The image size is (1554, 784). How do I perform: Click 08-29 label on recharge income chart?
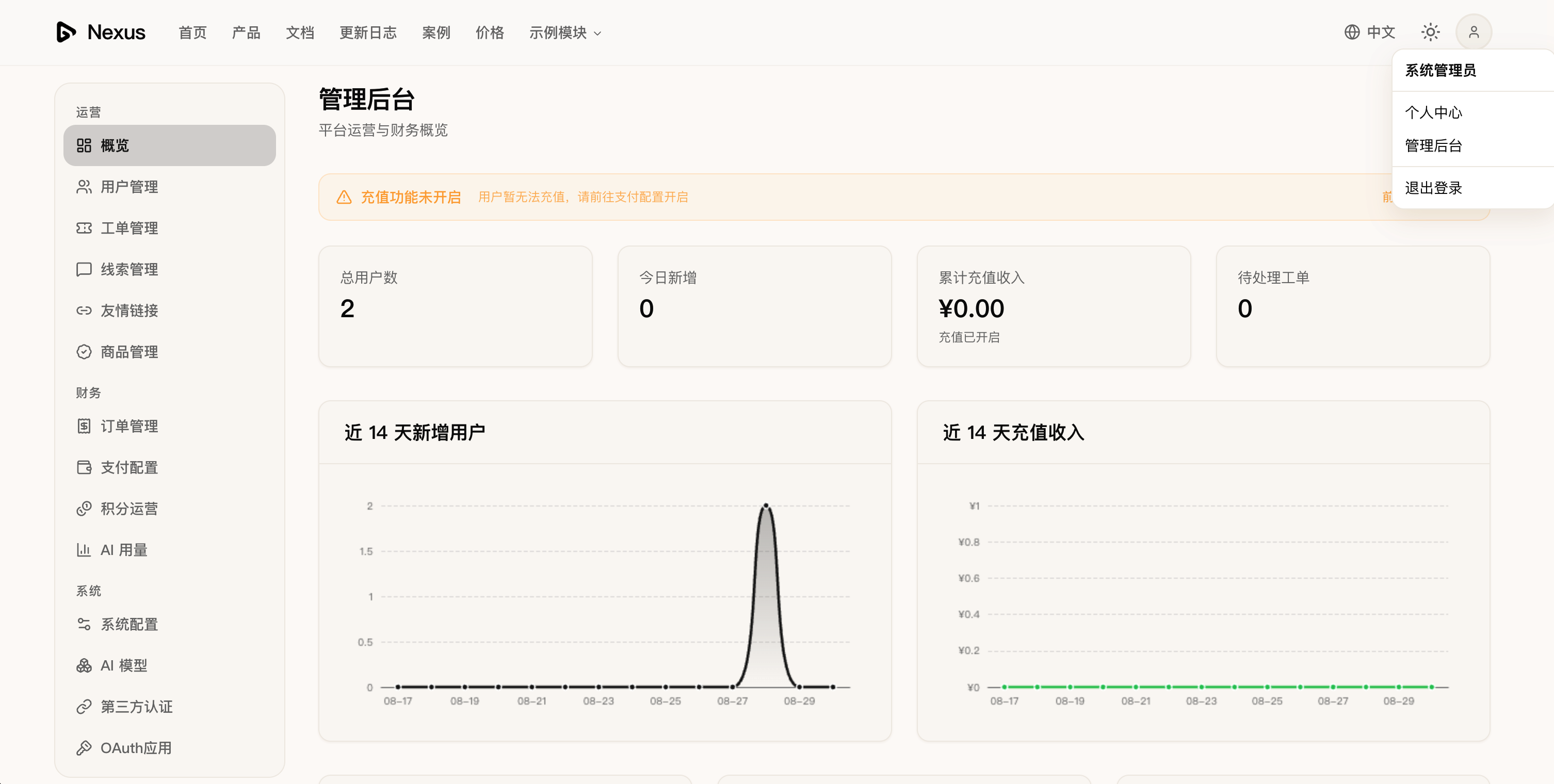pyautogui.click(x=1398, y=701)
